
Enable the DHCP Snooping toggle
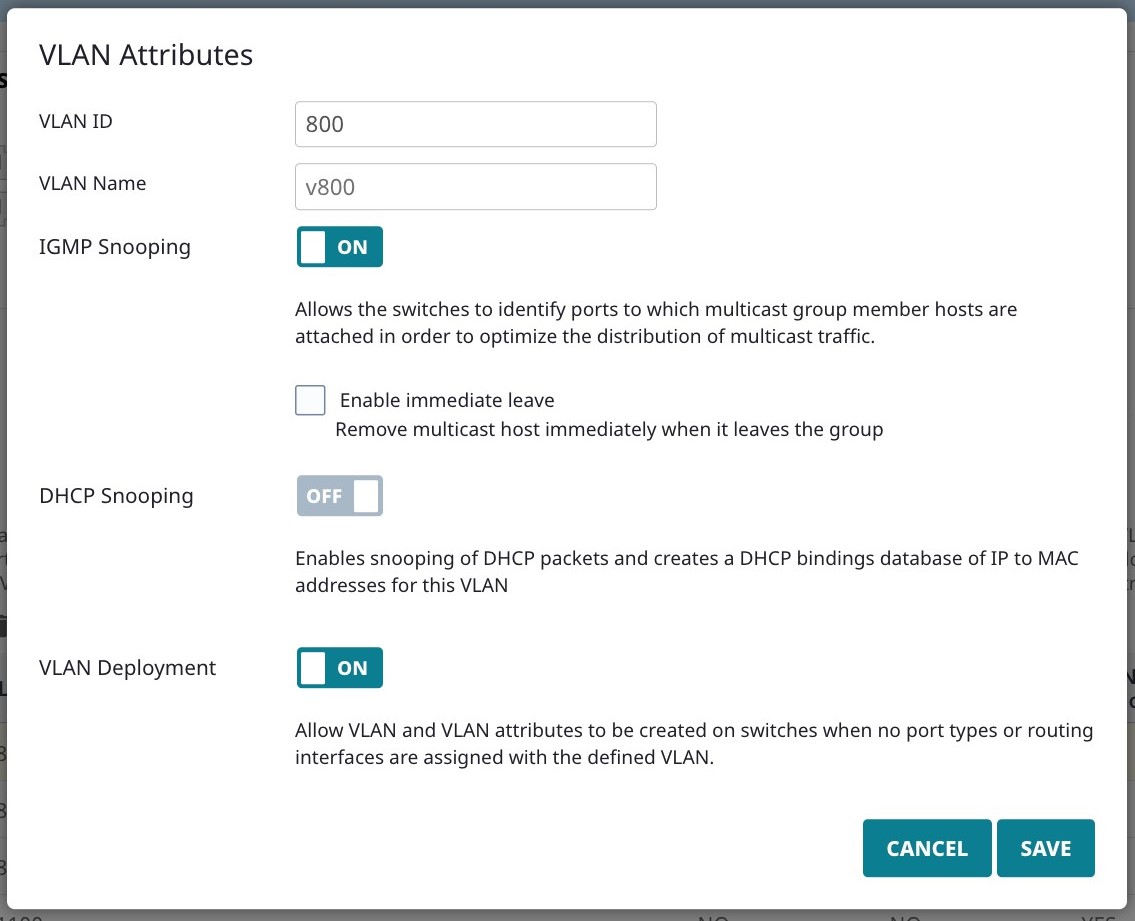(x=339, y=495)
